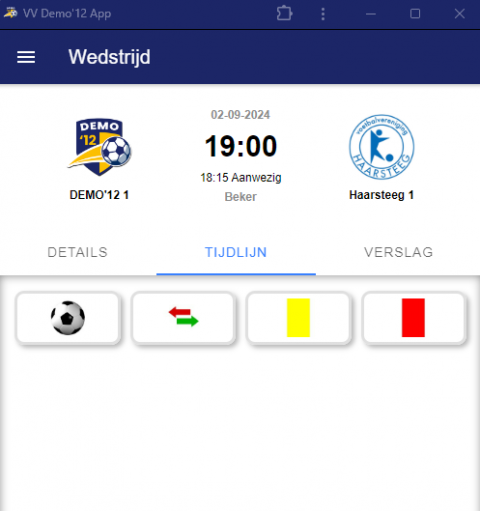Click the 18:15 Aanwezig text
480x511 pixels.
(x=241, y=178)
